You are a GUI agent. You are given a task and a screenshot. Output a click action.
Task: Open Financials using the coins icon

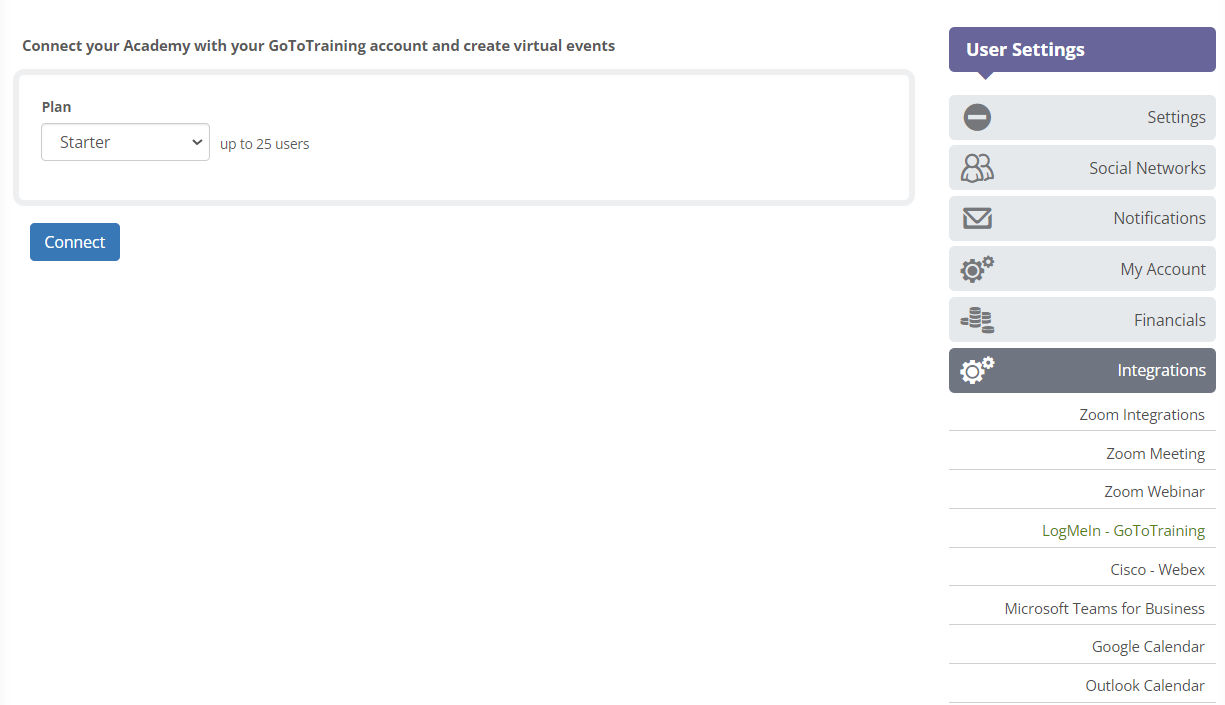pos(976,319)
